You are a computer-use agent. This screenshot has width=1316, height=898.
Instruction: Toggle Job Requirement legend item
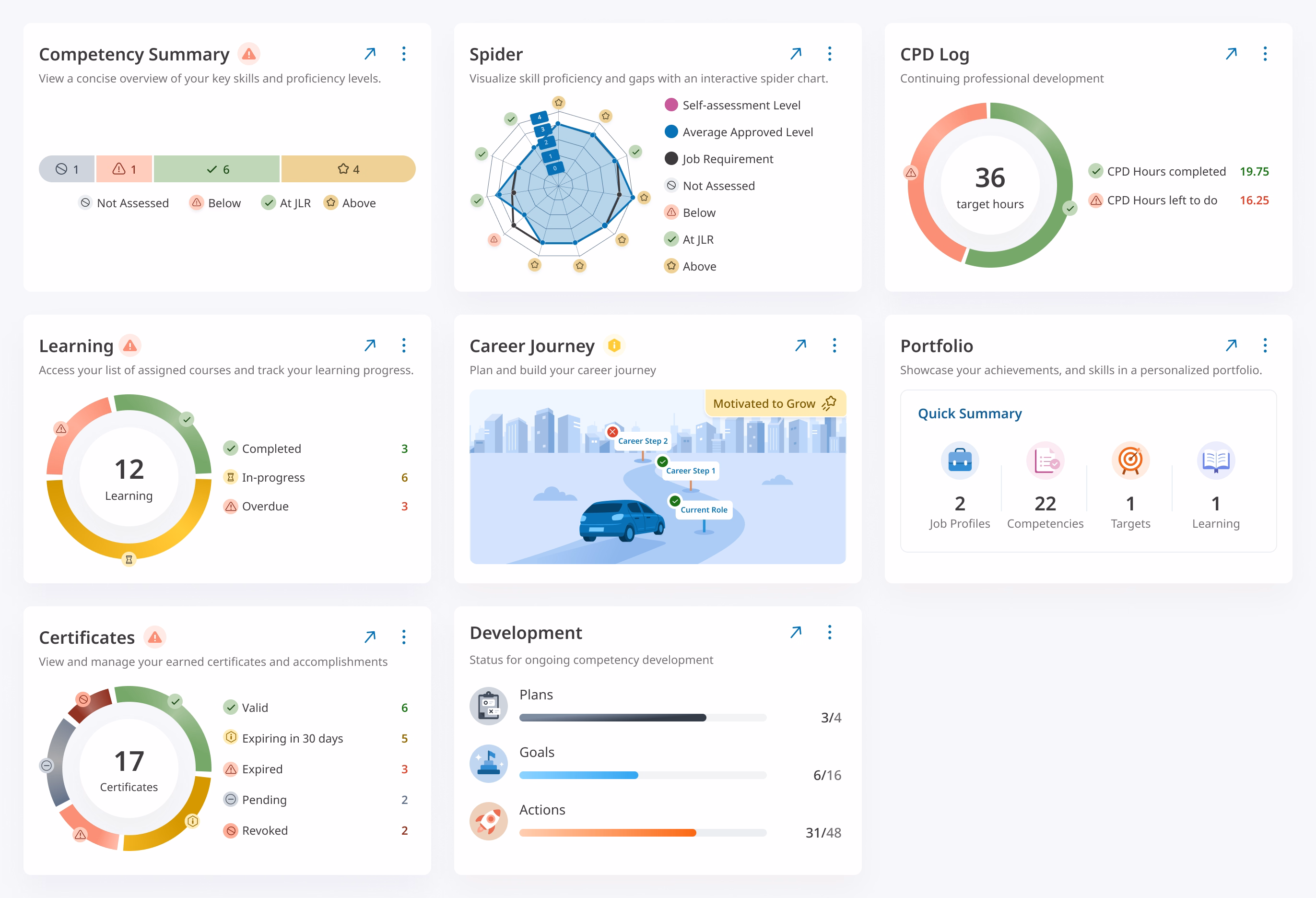718,159
